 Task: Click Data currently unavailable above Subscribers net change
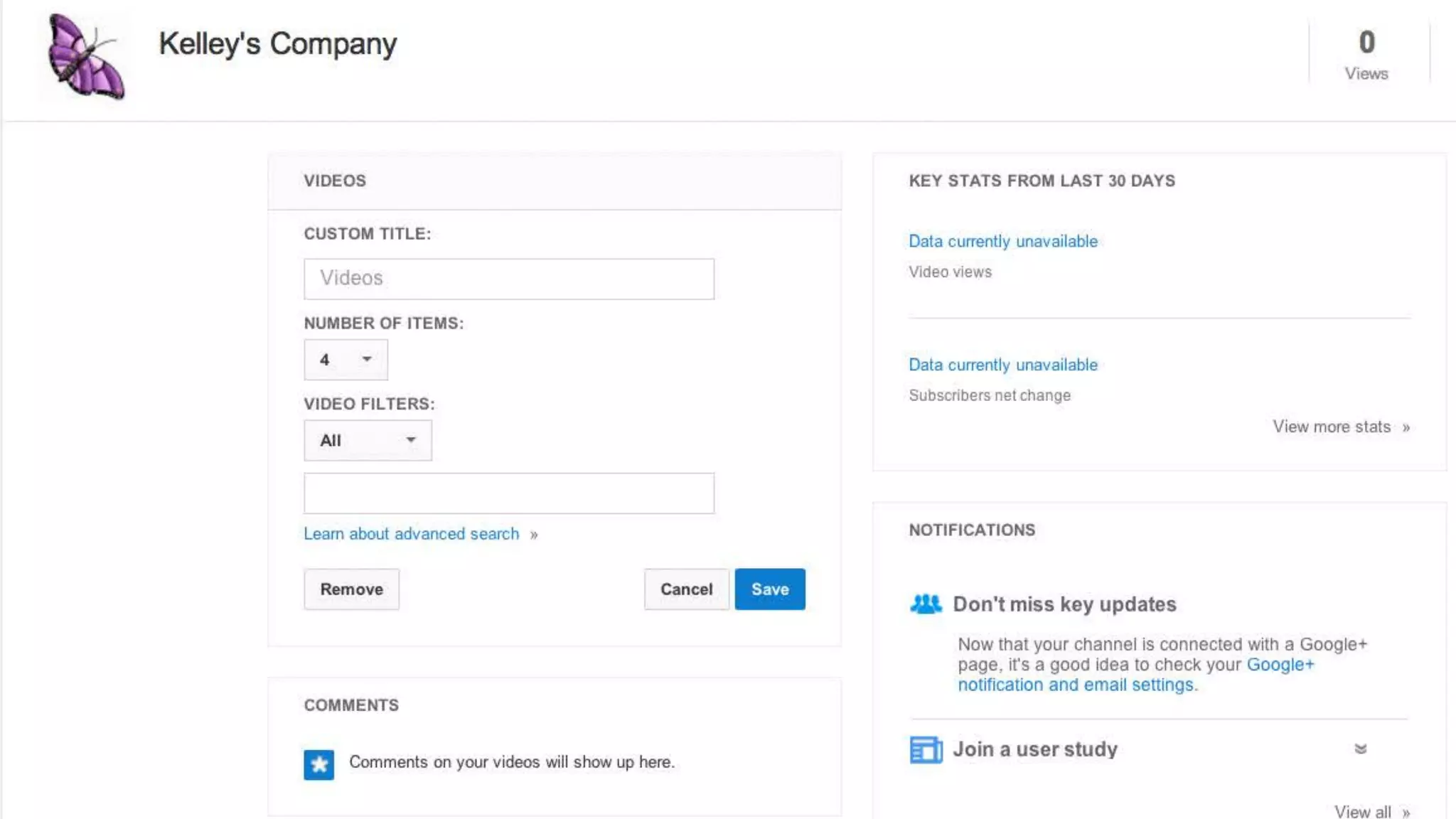point(1002,365)
